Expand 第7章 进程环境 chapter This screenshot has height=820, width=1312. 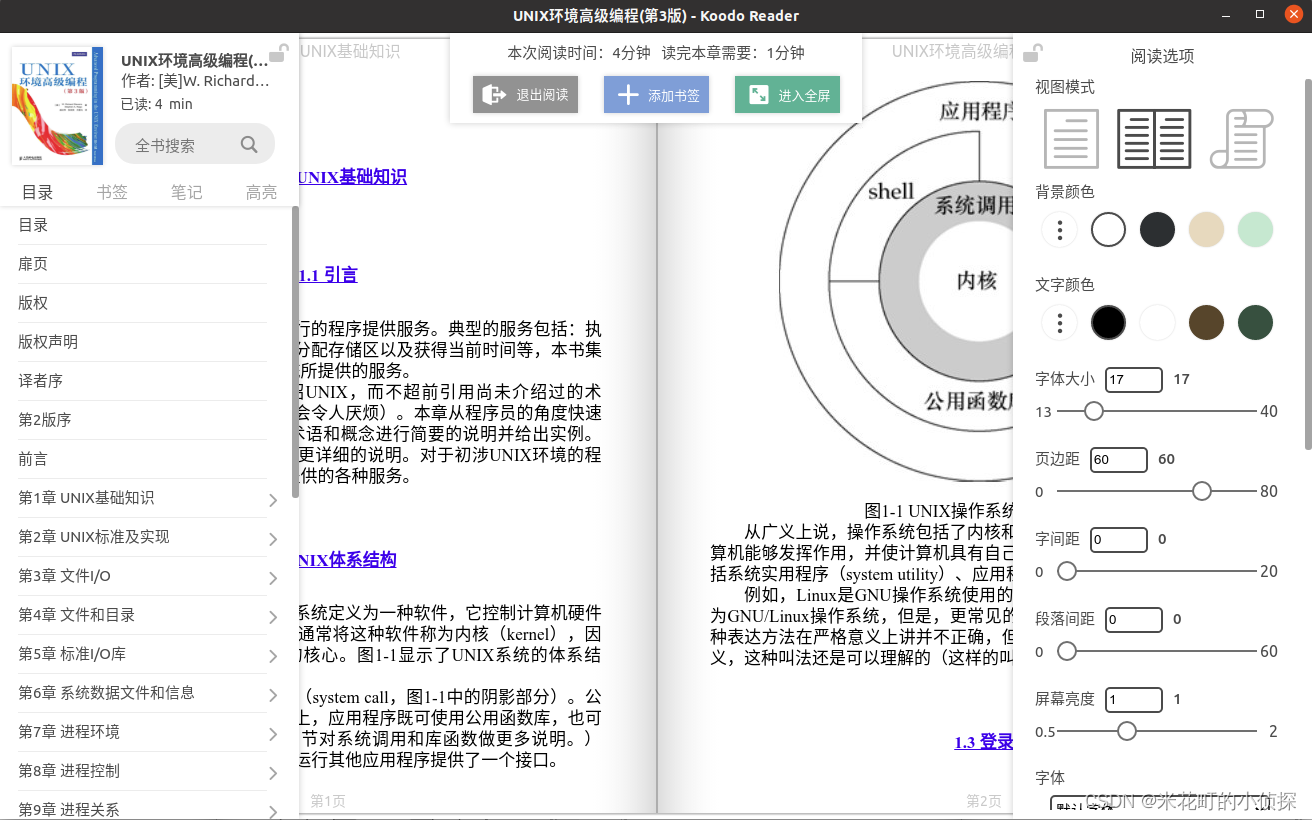(273, 734)
